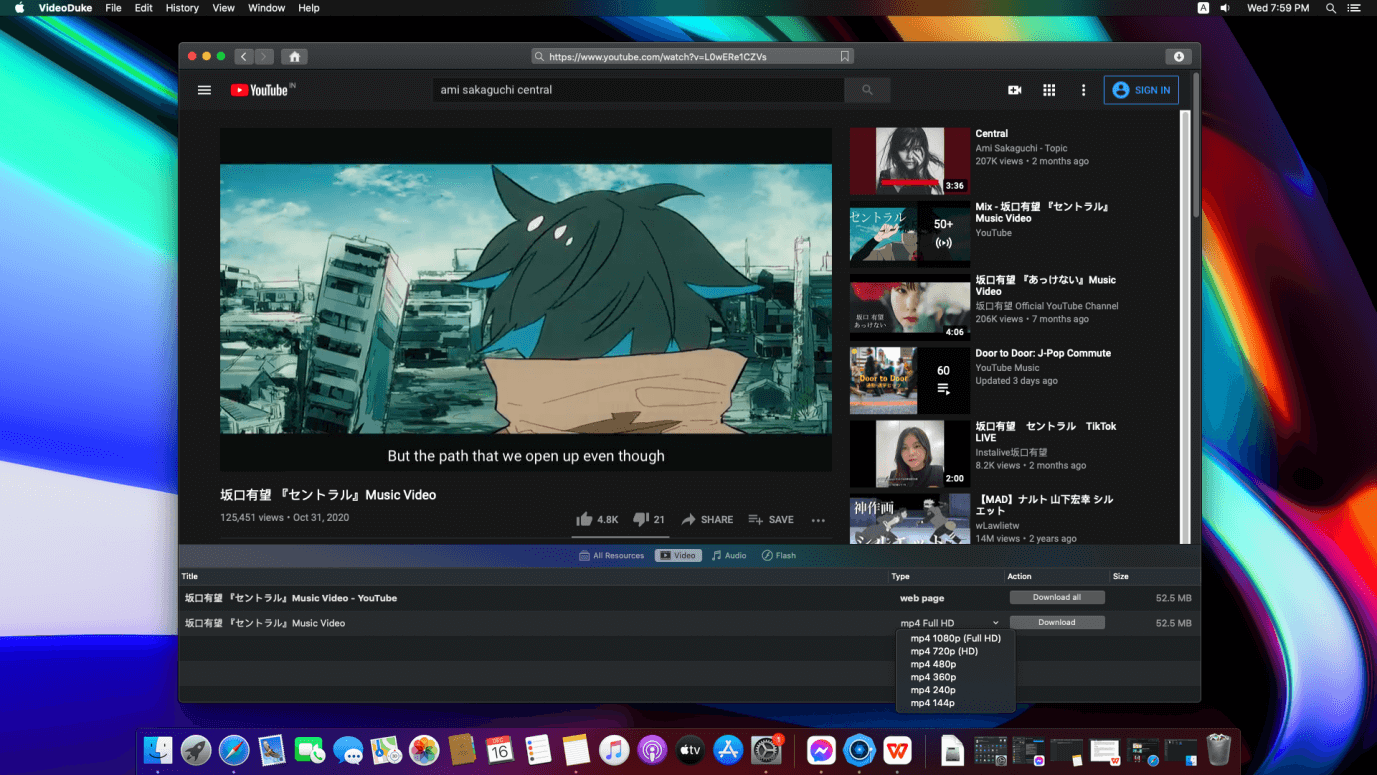
Task: Choose mp4 720p (HD) option
Action: pyautogui.click(x=956, y=651)
